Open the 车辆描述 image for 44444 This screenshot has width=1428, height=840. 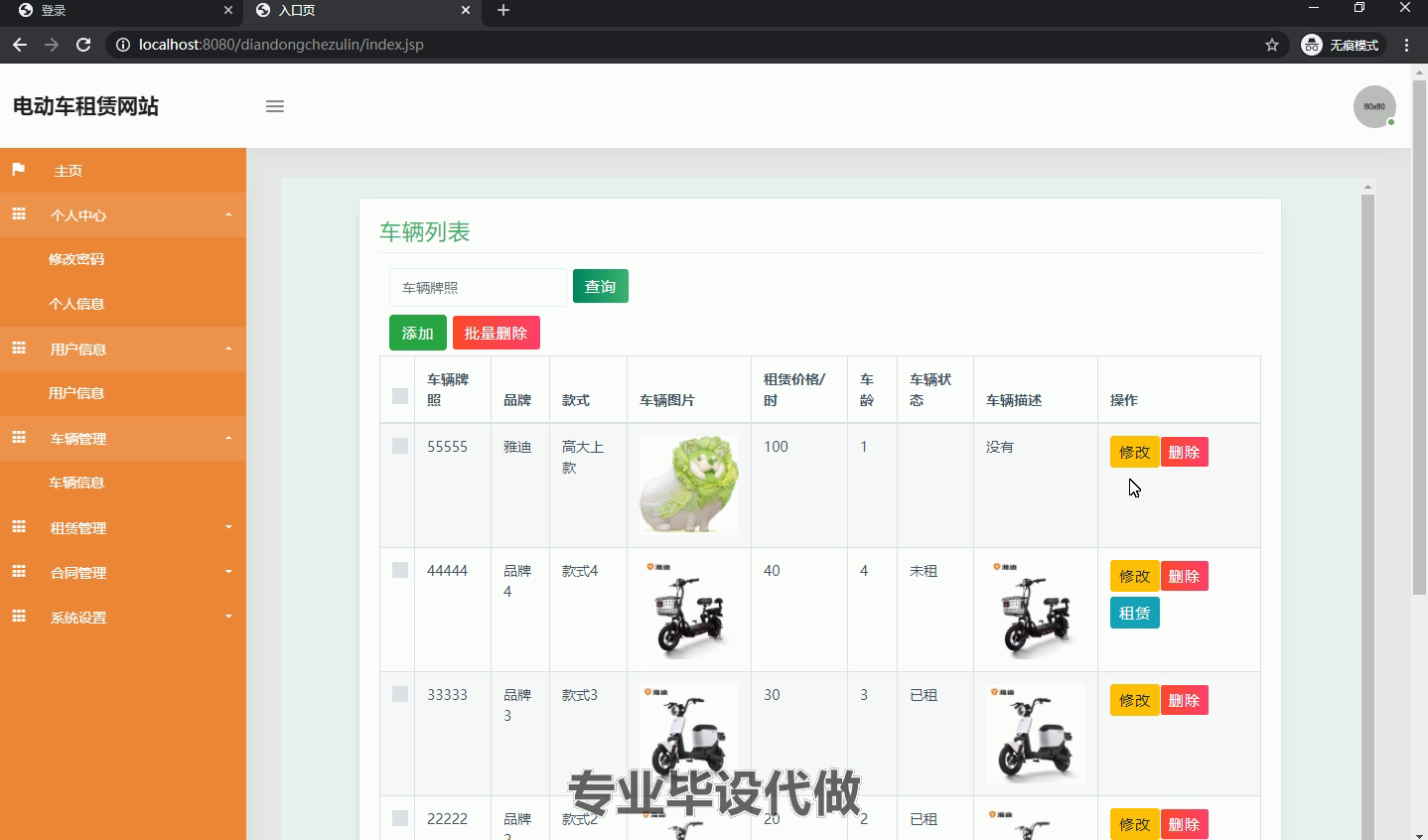(x=1036, y=609)
